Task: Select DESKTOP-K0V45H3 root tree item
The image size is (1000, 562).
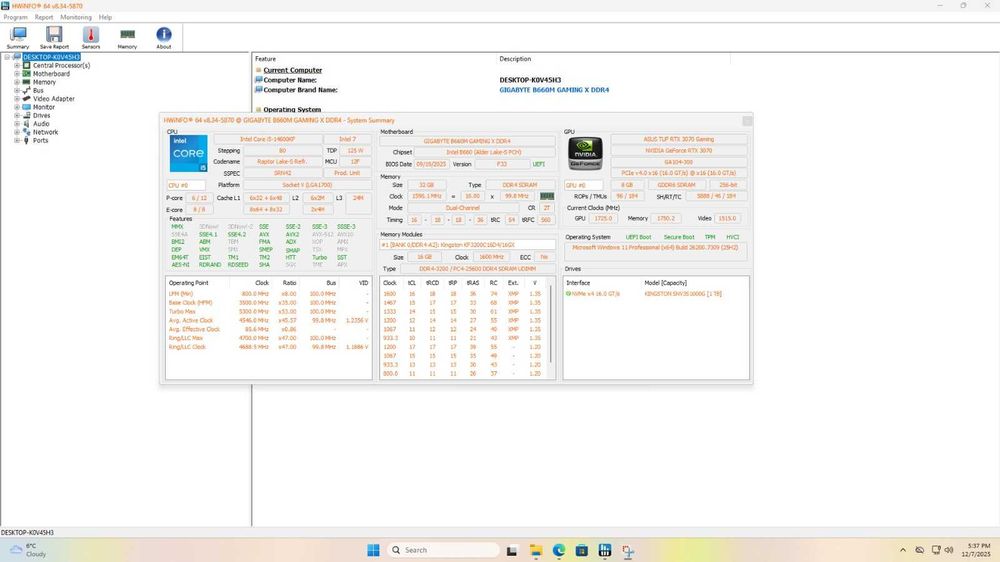Action: point(52,57)
